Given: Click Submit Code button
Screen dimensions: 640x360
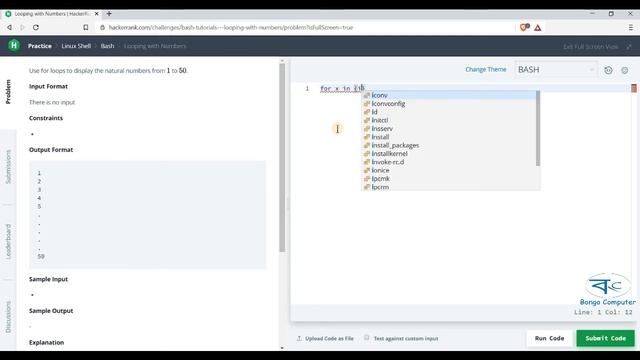Looking at the screenshot, I should (x=606, y=338).
